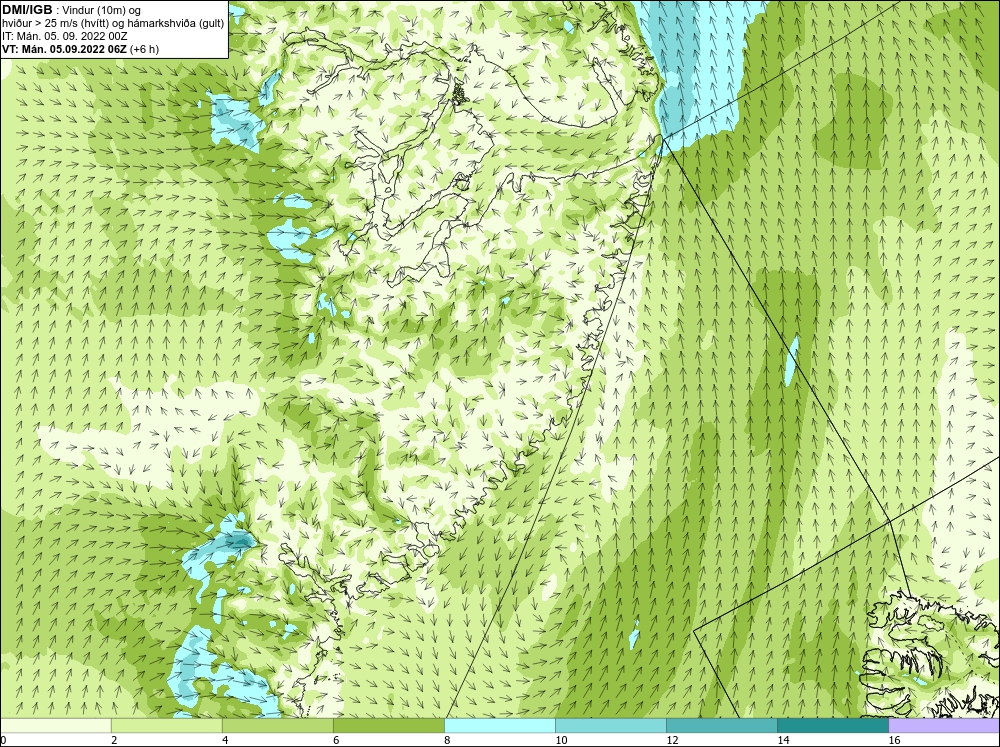
Task: Click the 8–10 m/s light cyan legend swatch
Action: point(499,726)
